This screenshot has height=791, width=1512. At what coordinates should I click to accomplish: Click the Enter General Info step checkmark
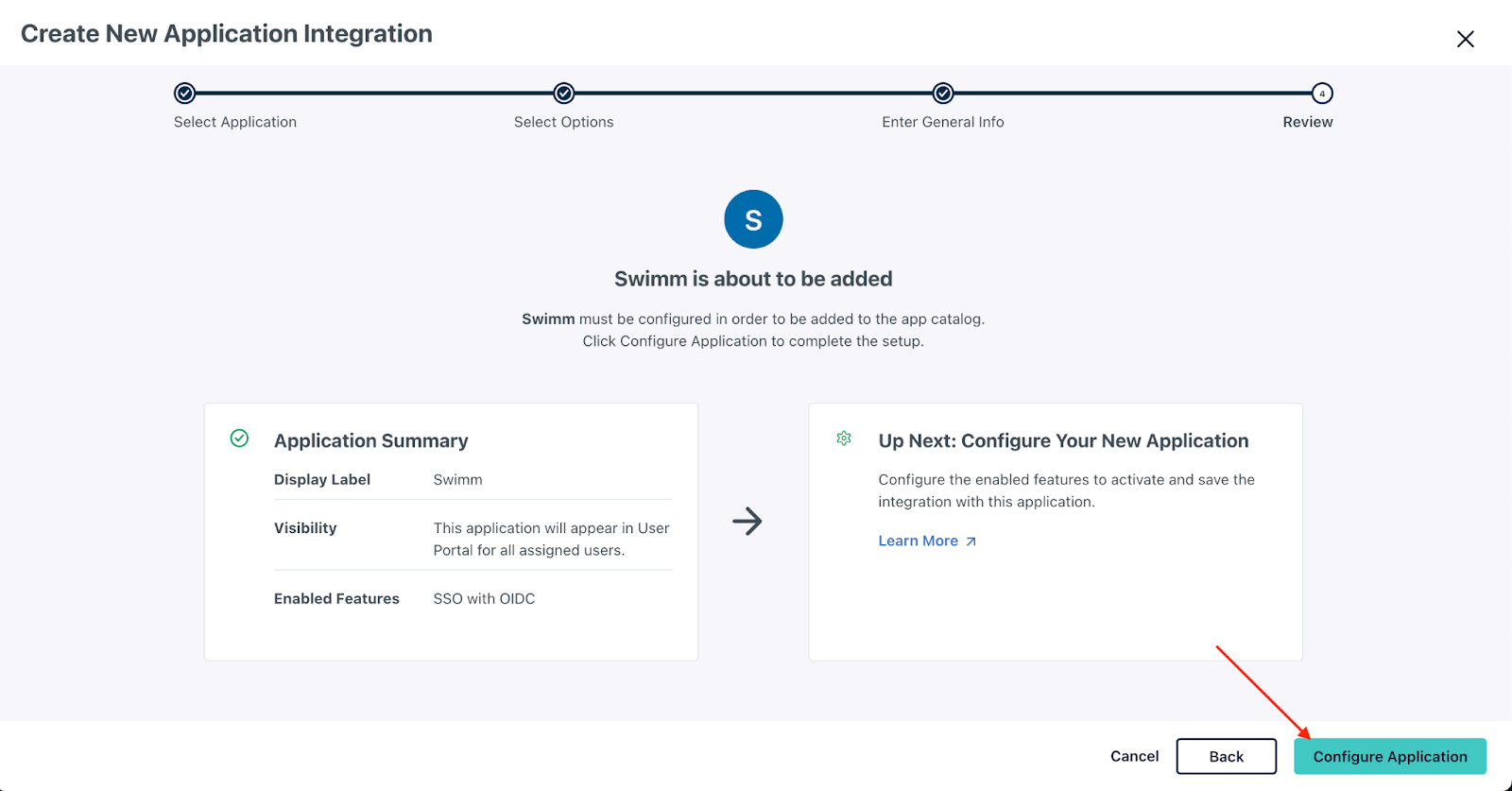pyautogui.click(x=943, y=94)
